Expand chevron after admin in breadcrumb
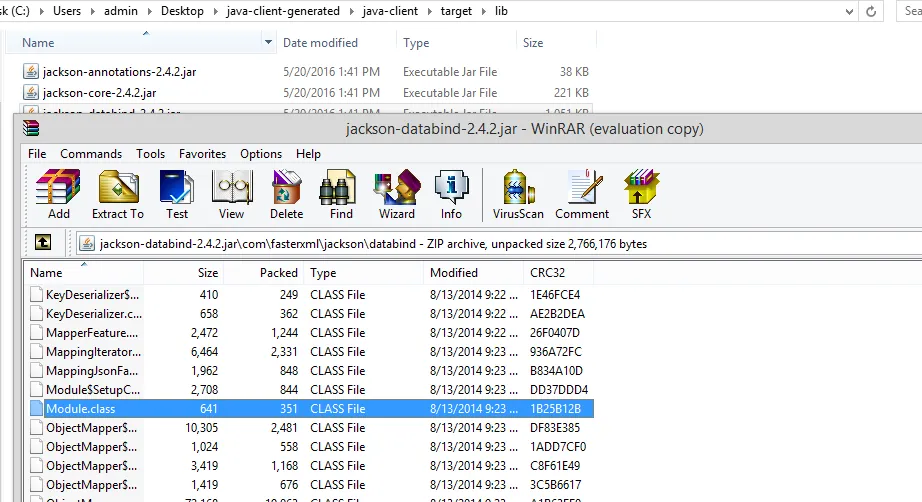This screenshot has height=502, width=922. [149, 11]
